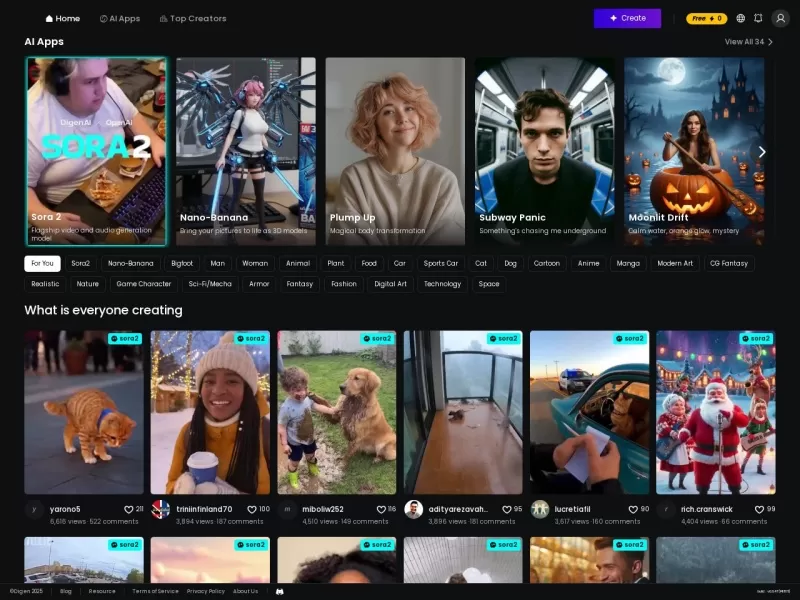Like yarono5's video with heart icon

pos(129,509)
